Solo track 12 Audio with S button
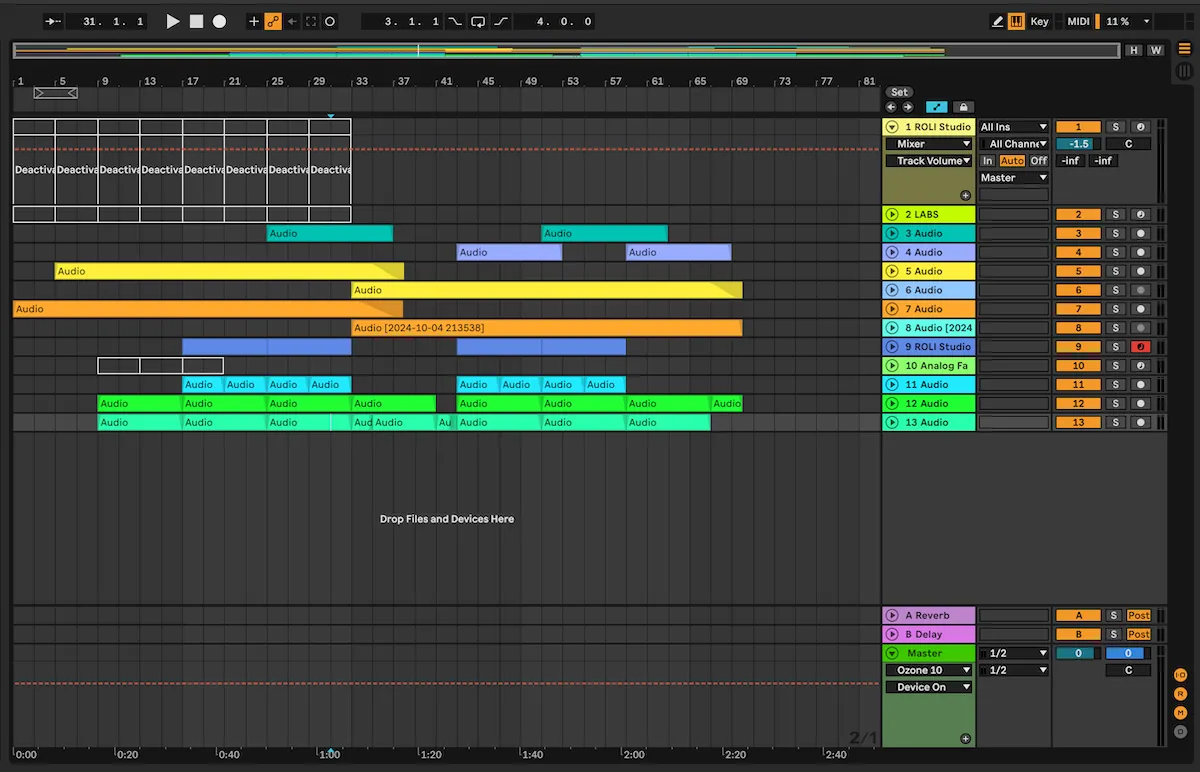The height and width of the screenshot is (772, 1200). pos(1116,404)
